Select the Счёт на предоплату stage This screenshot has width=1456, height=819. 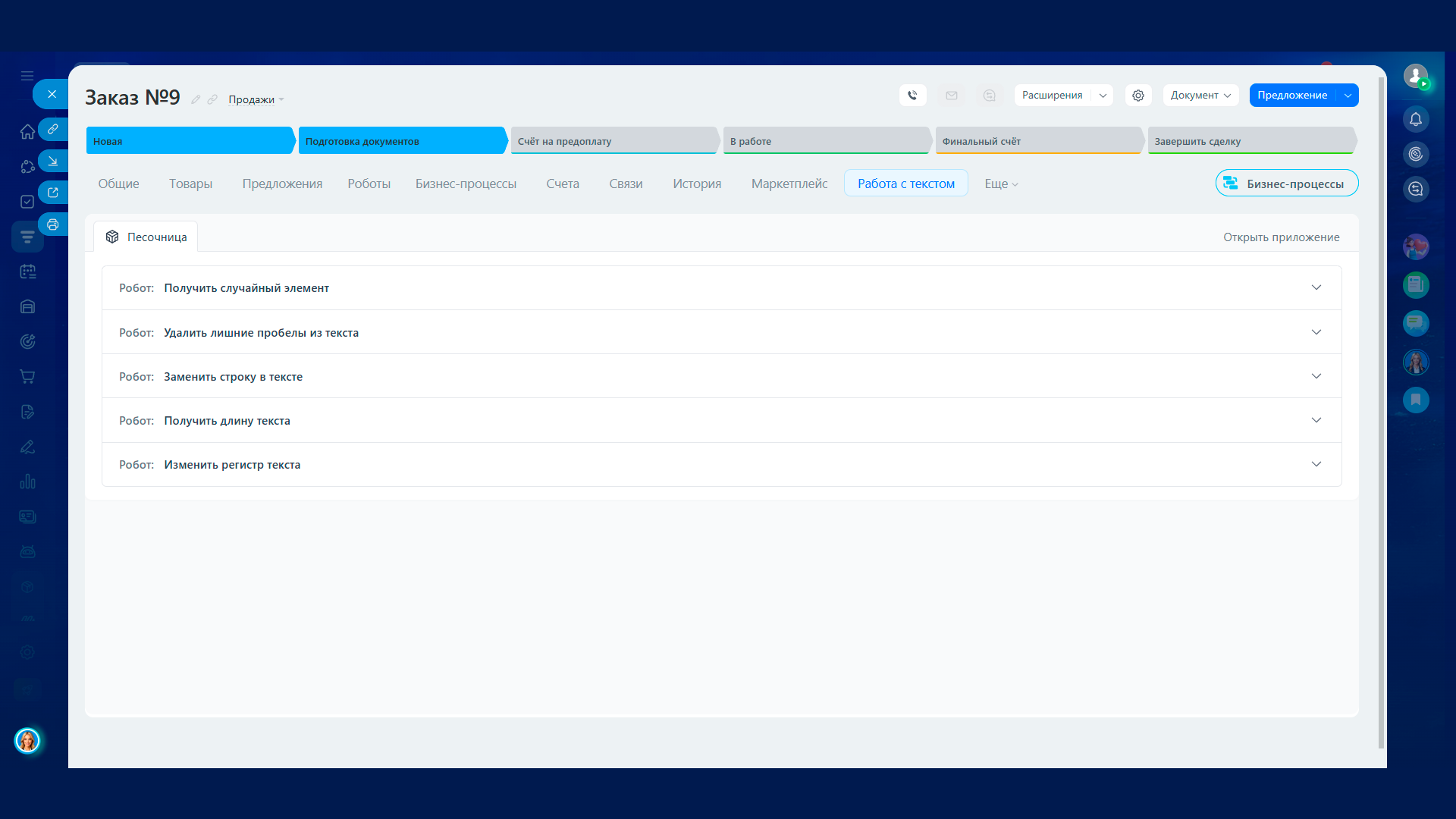[x=613, y=141]
